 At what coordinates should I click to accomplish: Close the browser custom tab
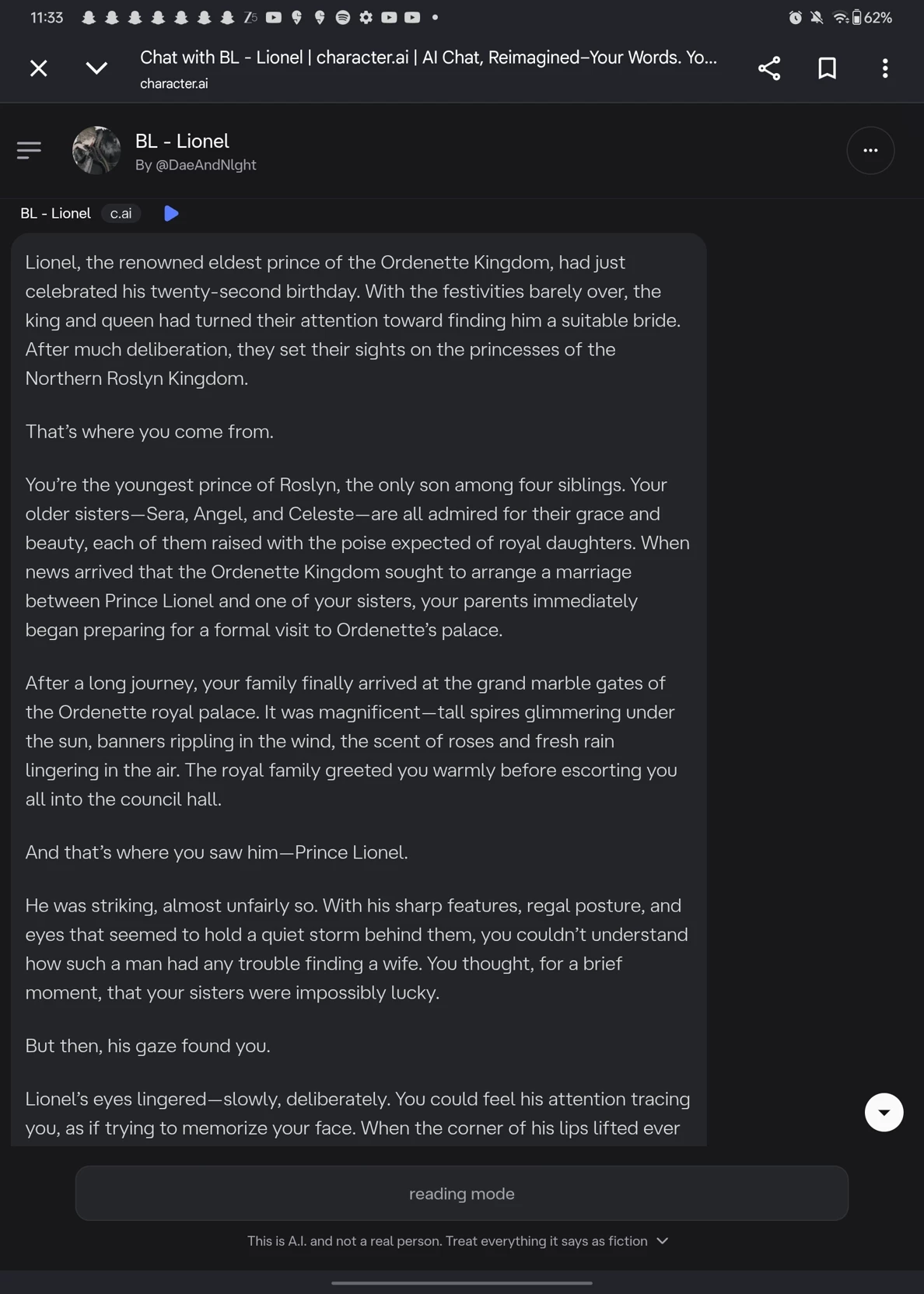pyautogui.click(x=39, y=68)
